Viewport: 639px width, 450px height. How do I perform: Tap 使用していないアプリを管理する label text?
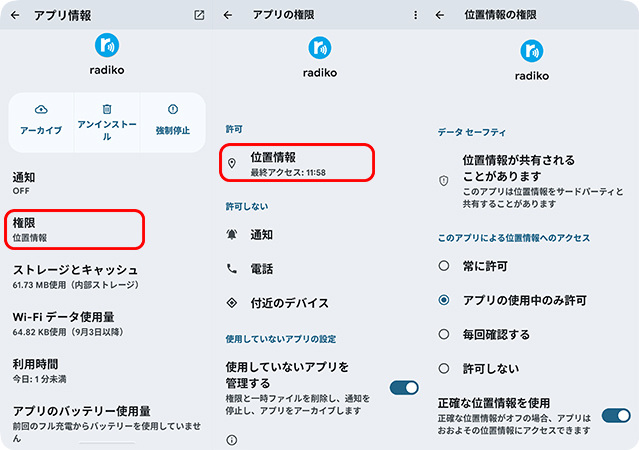tap(287, 375)
